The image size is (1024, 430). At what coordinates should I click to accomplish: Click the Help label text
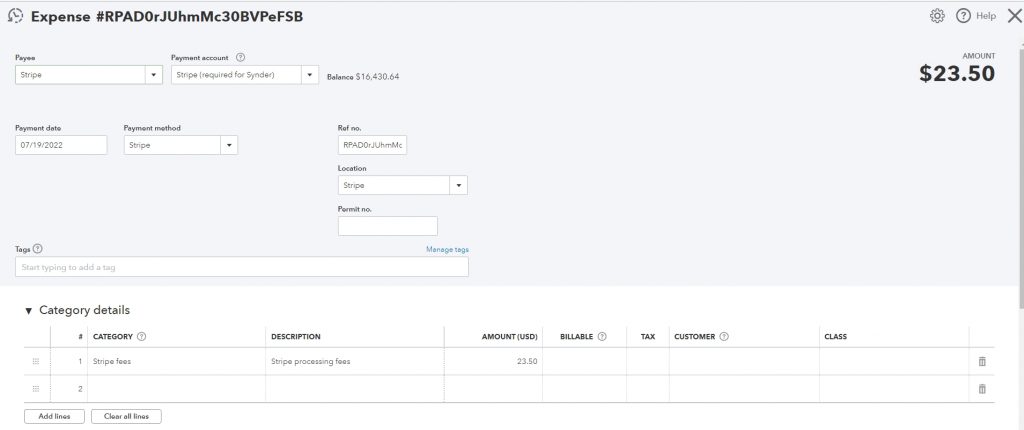click(x=986, y=16)
